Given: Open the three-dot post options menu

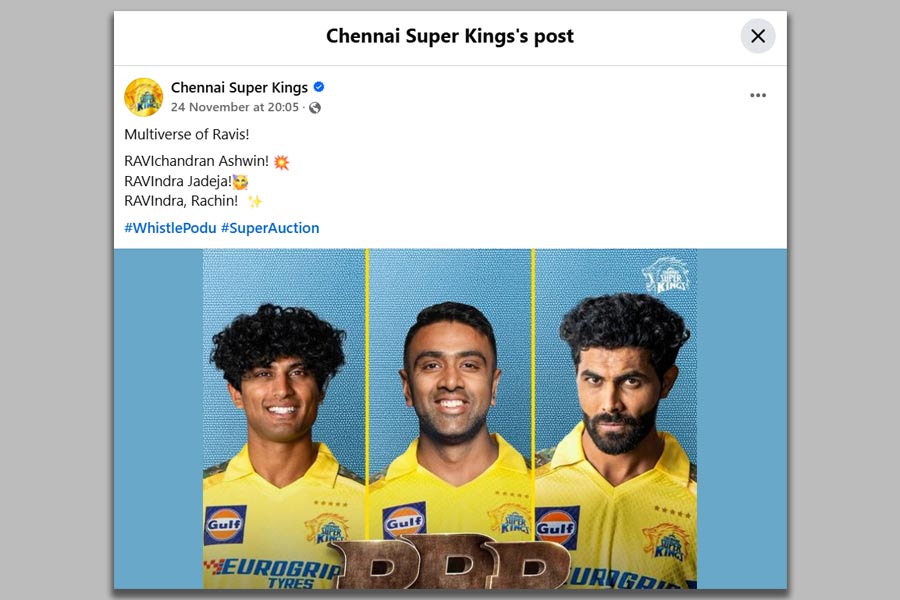Looking at the screenshot, I should [758, 95].
